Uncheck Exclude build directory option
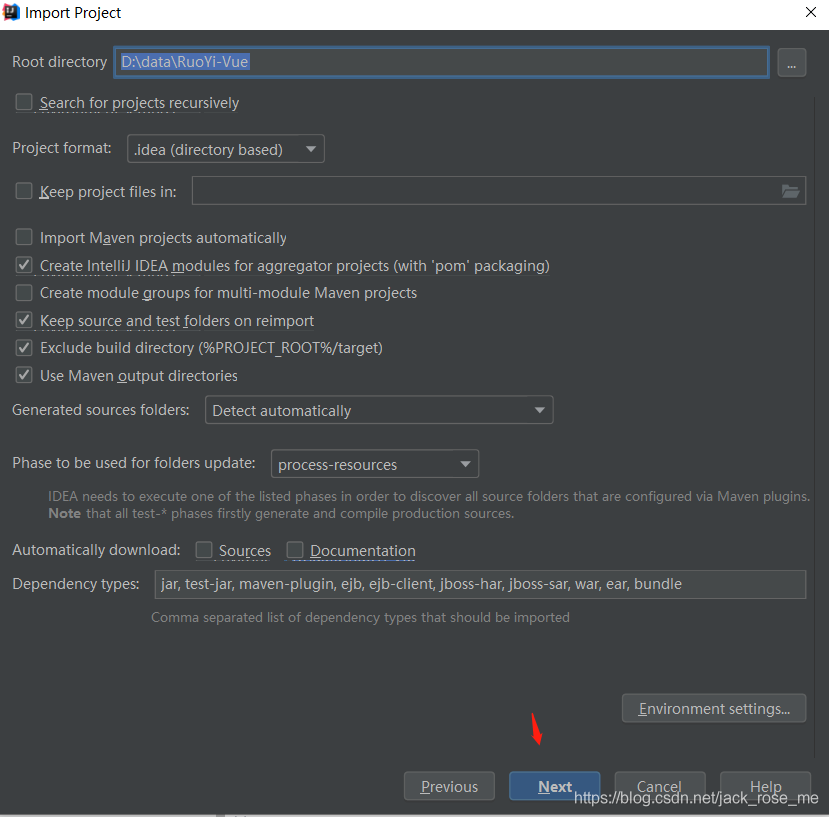This screenshot has width=829, height=817. pos(24,347)
